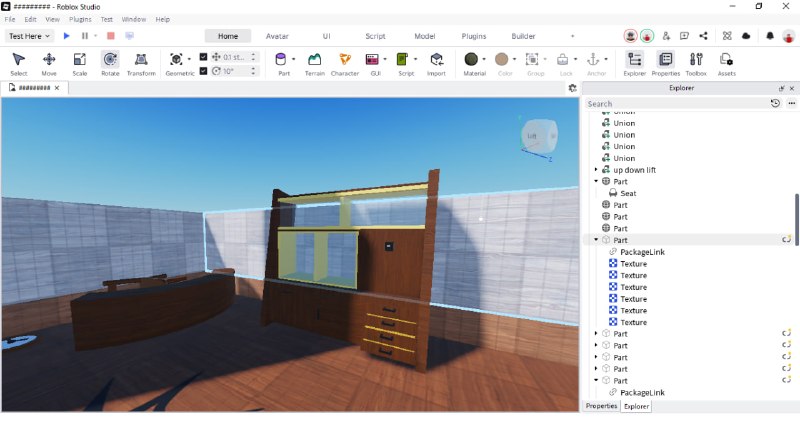Image resolution: width=800 pixels, height=431 pixels.
Task: Open the Assets manager
Action: [727, 64]
